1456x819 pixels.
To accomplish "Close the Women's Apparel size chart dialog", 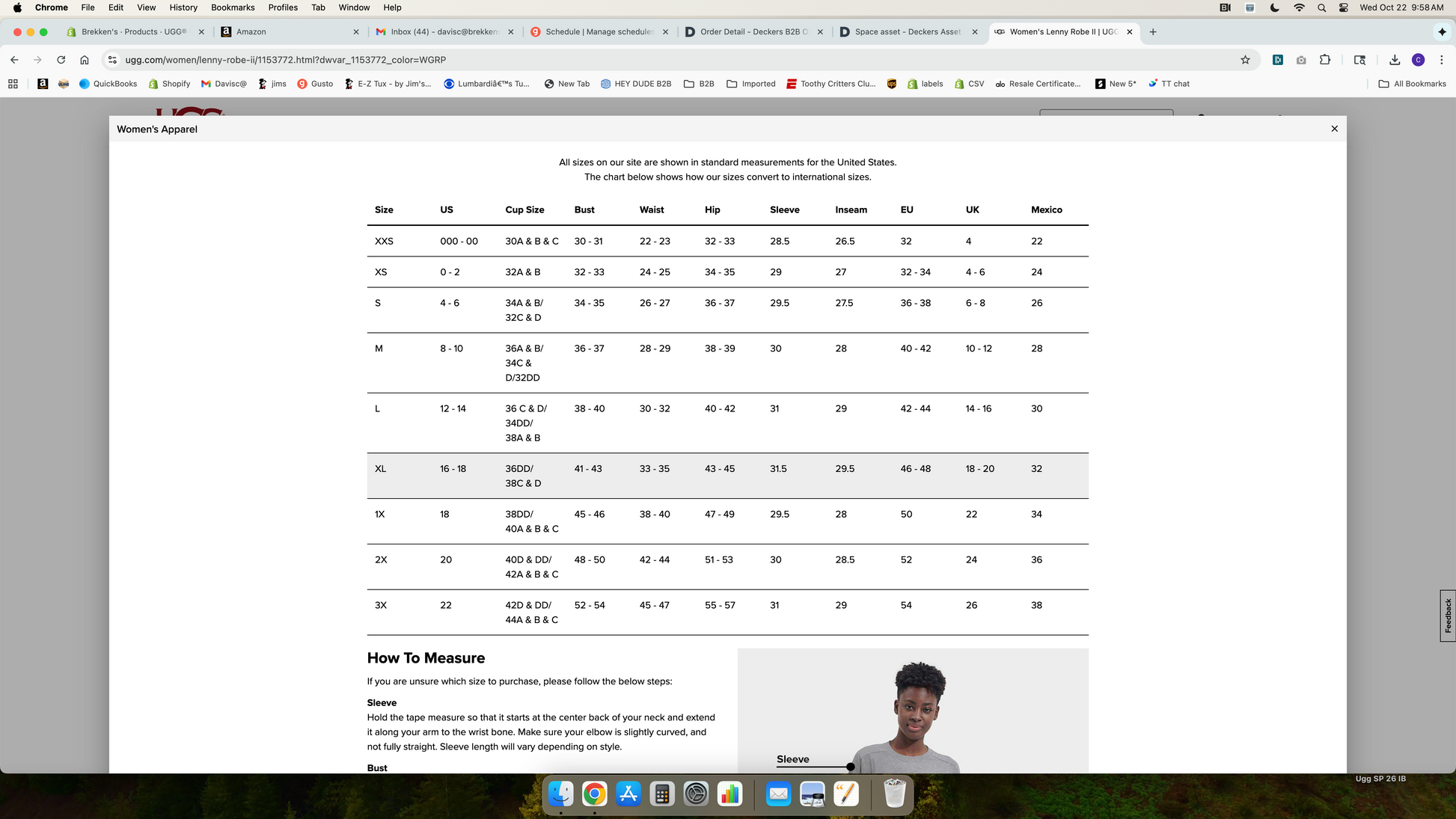I will (x=1334, y=129).
